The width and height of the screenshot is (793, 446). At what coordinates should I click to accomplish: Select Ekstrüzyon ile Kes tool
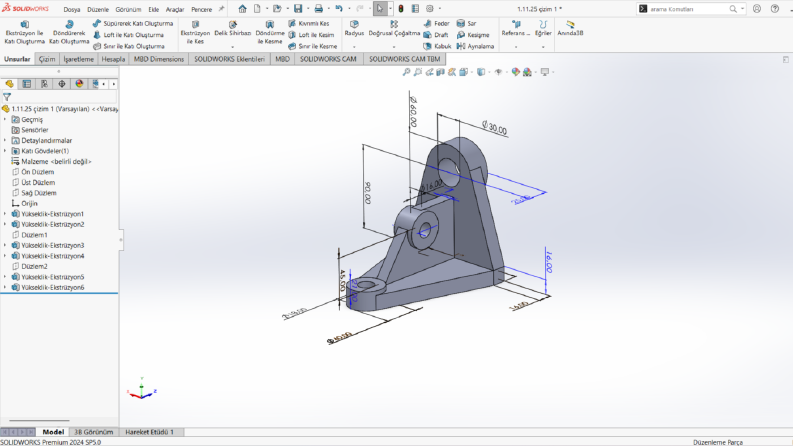click(x=195, y=32)
